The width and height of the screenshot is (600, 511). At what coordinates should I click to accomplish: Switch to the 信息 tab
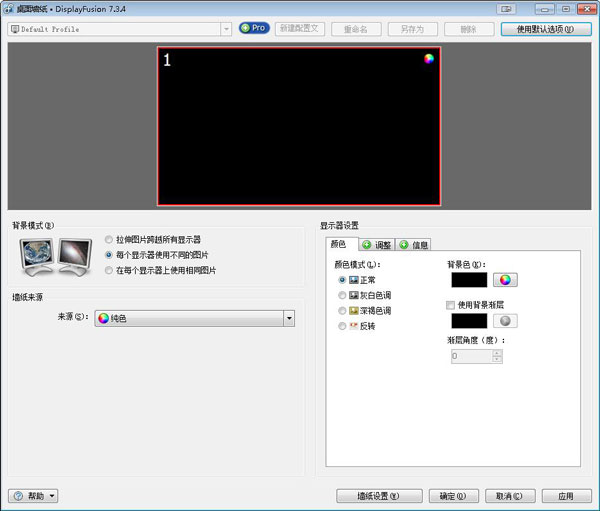pos(414,245)
